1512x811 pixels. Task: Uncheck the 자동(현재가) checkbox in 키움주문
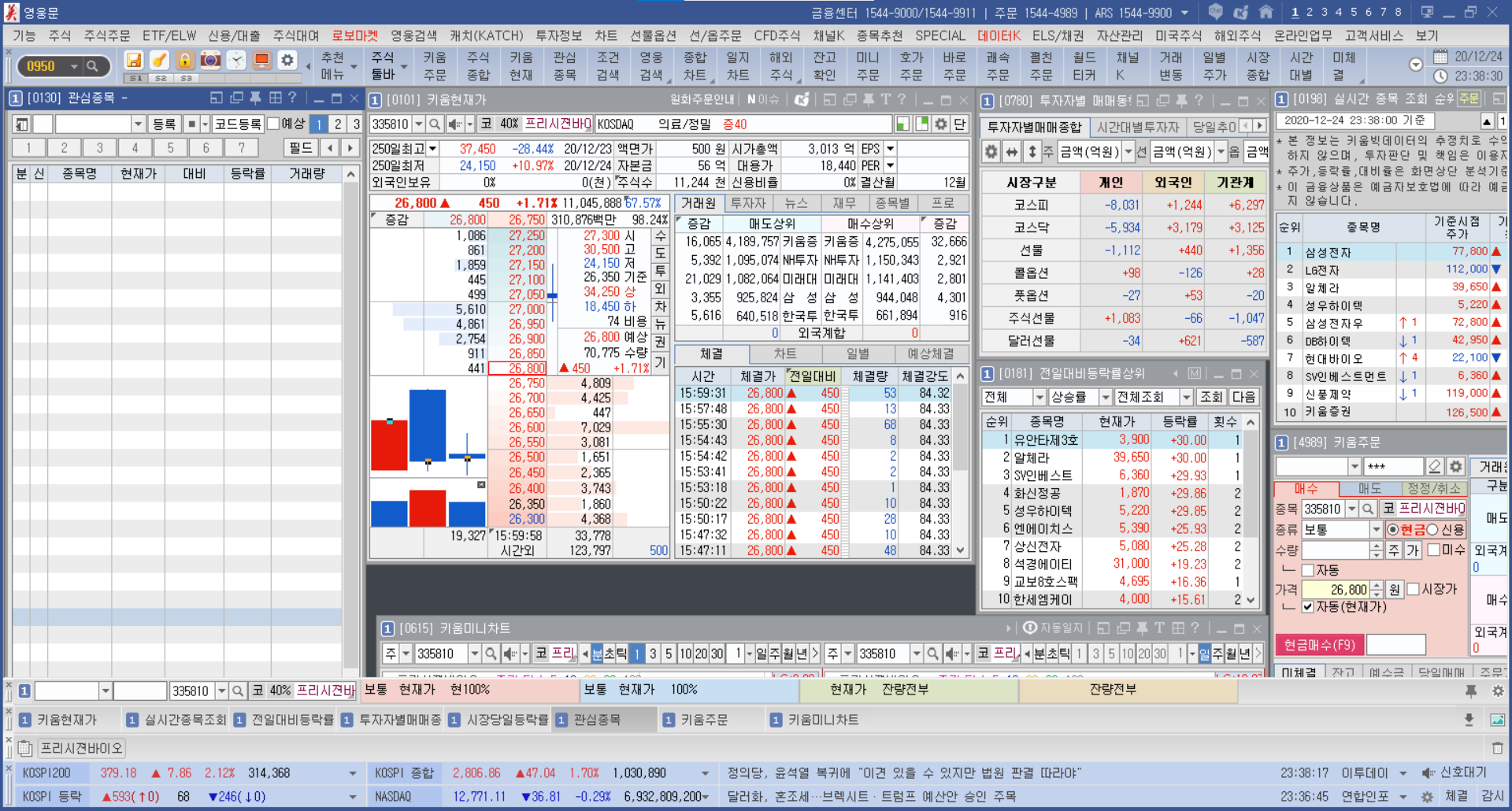(x=1308, y=607)
